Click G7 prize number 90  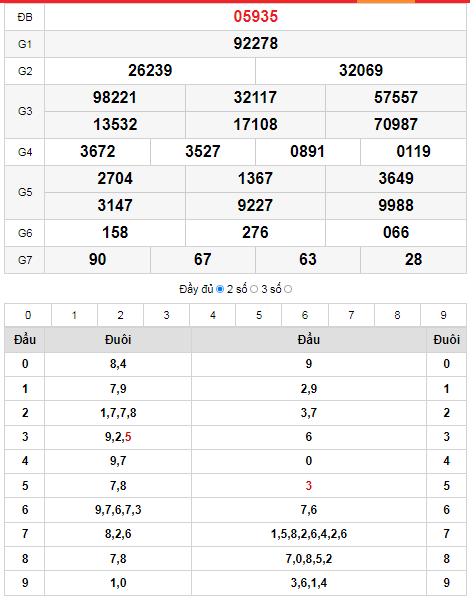pos(97,259)
